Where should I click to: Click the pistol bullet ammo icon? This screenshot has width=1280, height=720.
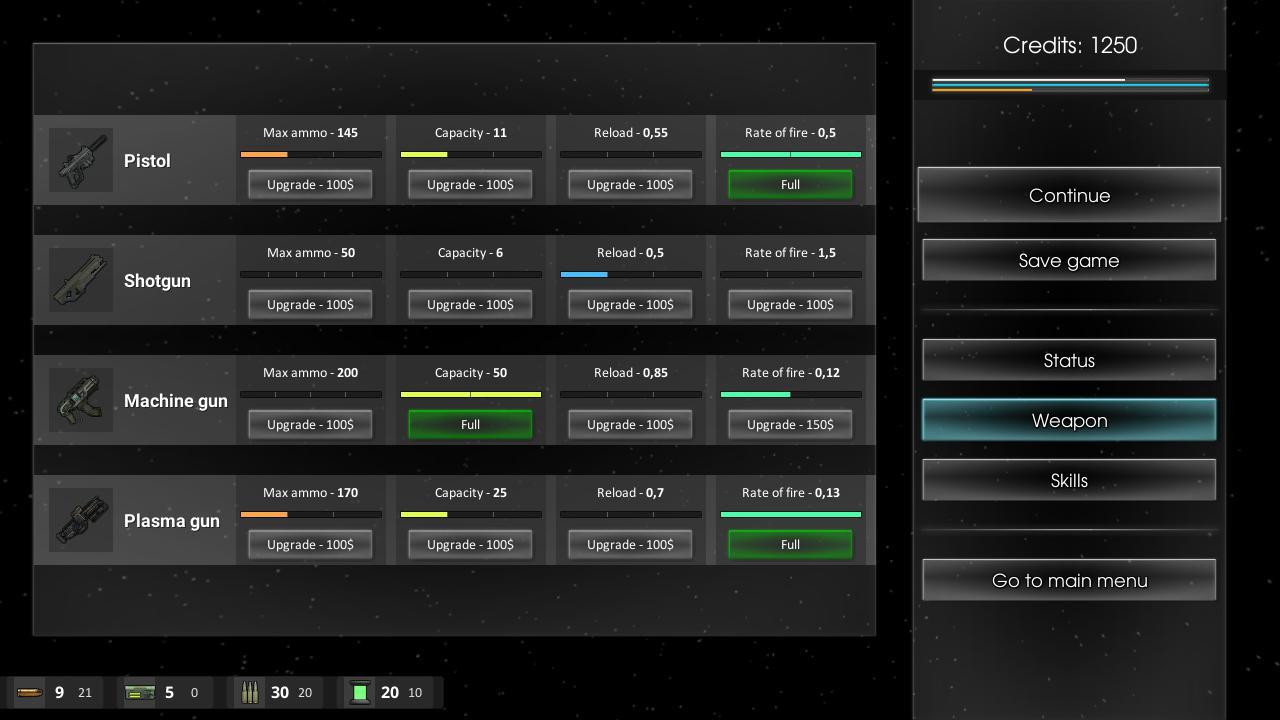pos(29,692)
